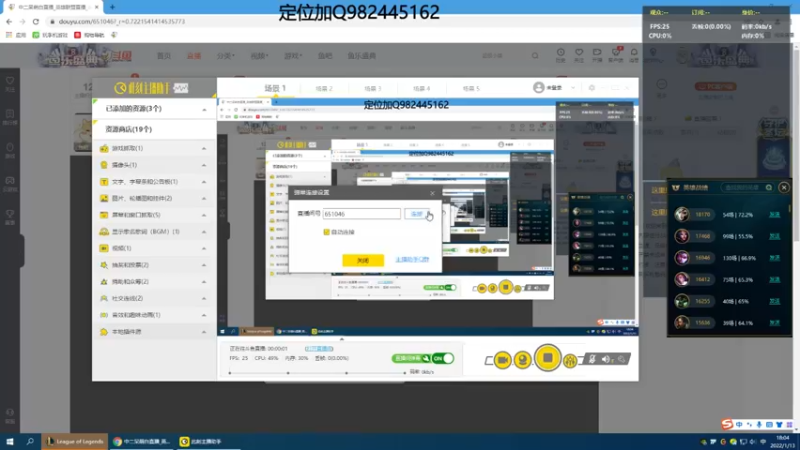
Task: Expand the 显示歌名歌词 (BGM) (1) arrow
Action: point(204,232)
